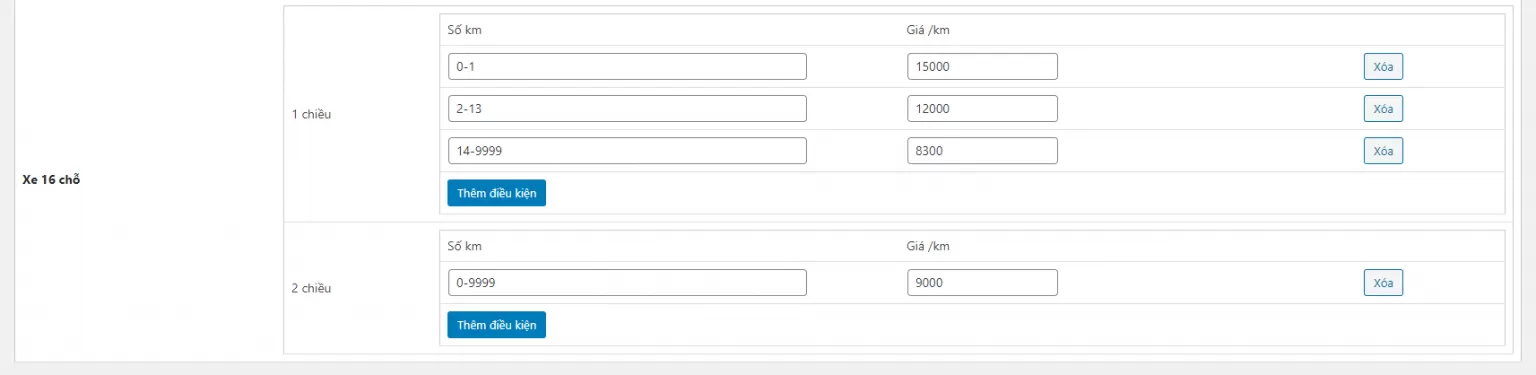
Task: Add a condition under 1 chiều pricing
Action: point(496,193)
